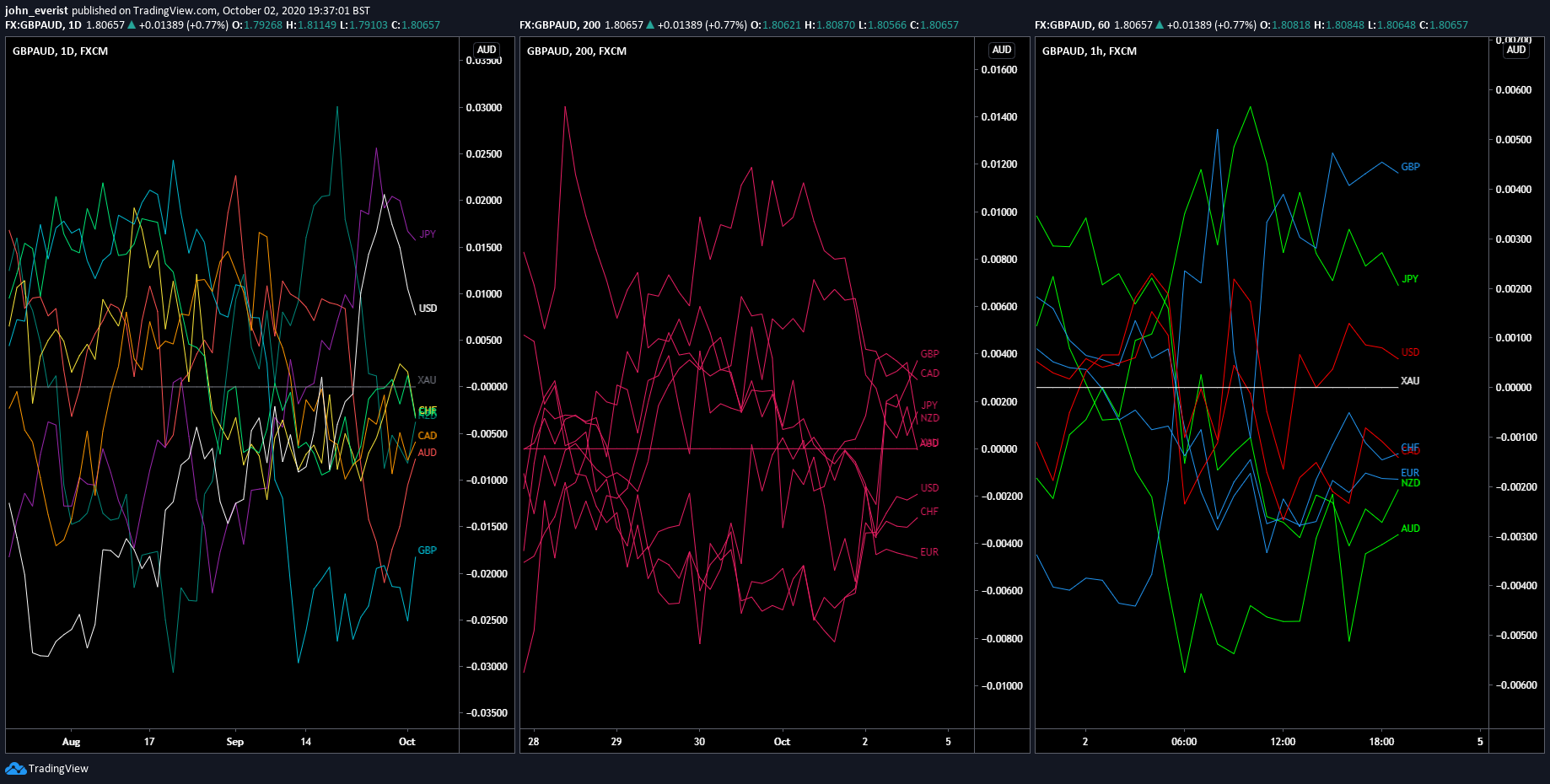
Task: Click -0.01000 on the 200 chart price scale
Action: pyautogui.click(x=1002, y=686)
